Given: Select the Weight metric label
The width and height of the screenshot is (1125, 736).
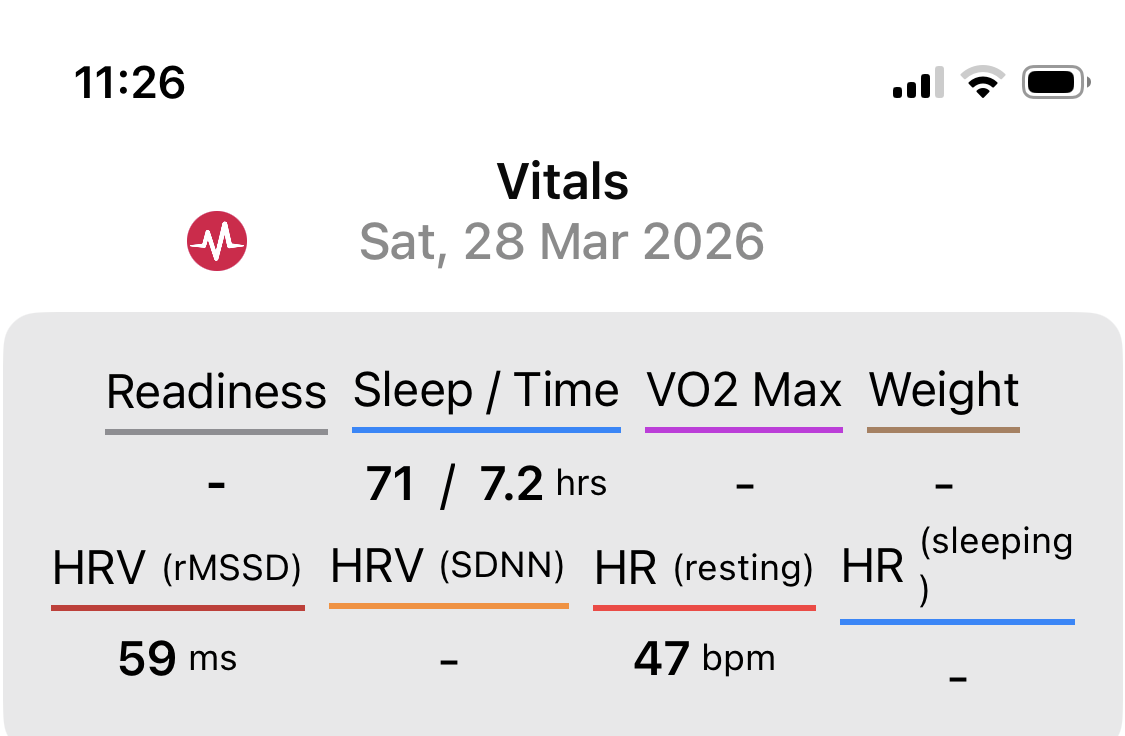Looking at the screenshot, I should coord(944,389).
